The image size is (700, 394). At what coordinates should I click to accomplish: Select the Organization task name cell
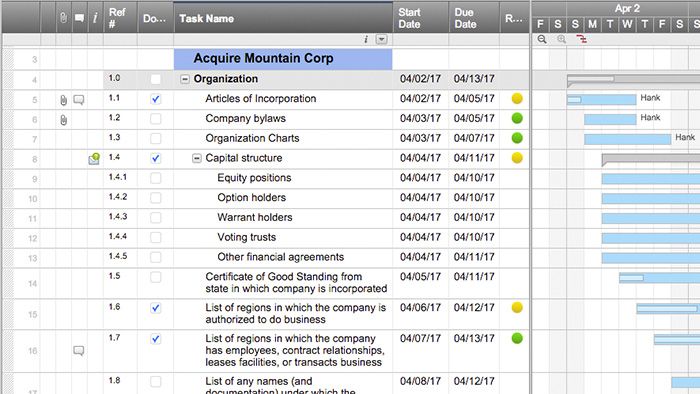click(283, 79)
